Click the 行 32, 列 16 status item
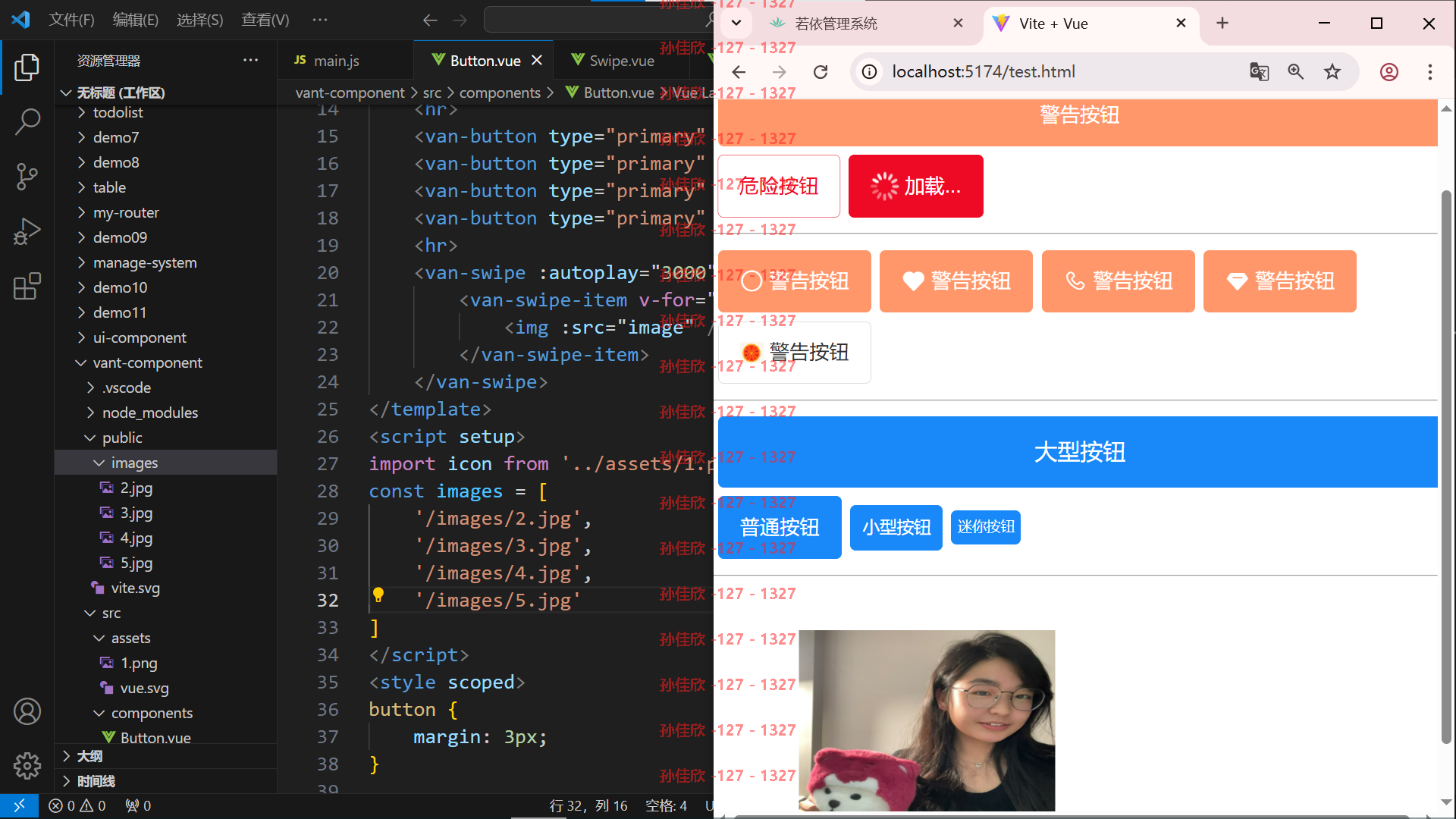Viewport: 1456px width, 819px height. pos(588,805)
